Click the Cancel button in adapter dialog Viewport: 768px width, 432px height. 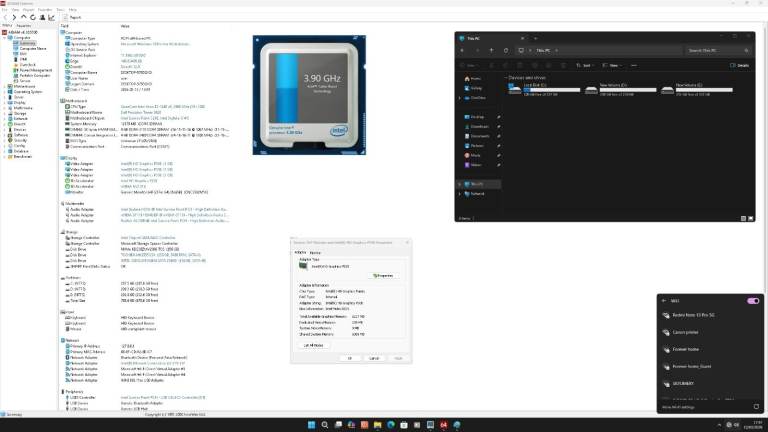click(373, 358)
